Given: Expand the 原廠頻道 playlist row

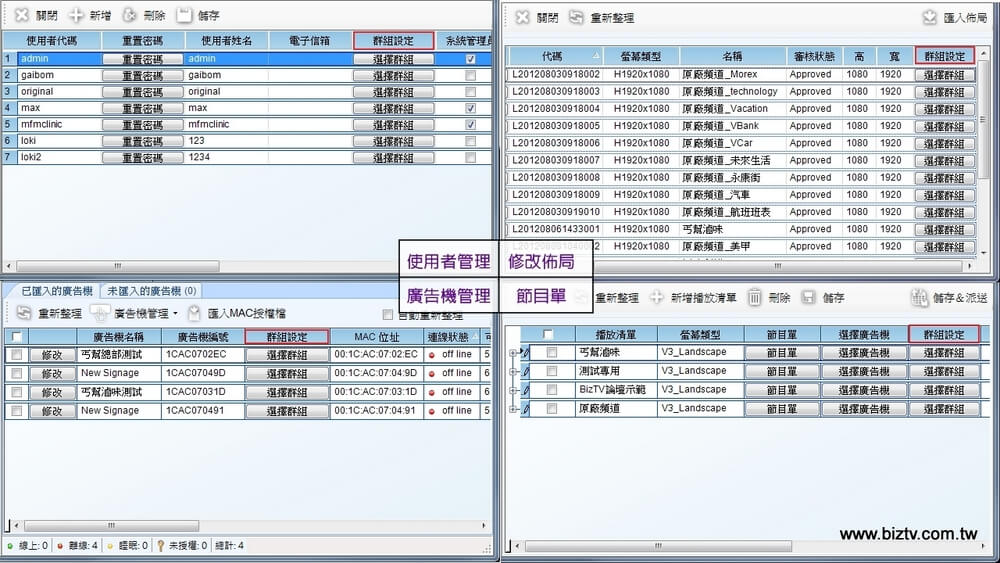Looking at the screenshot, I should click(514, 409).
